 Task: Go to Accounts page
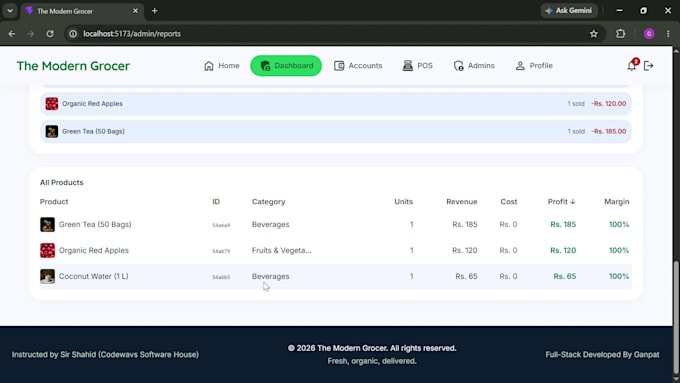[x=358, y=65]
